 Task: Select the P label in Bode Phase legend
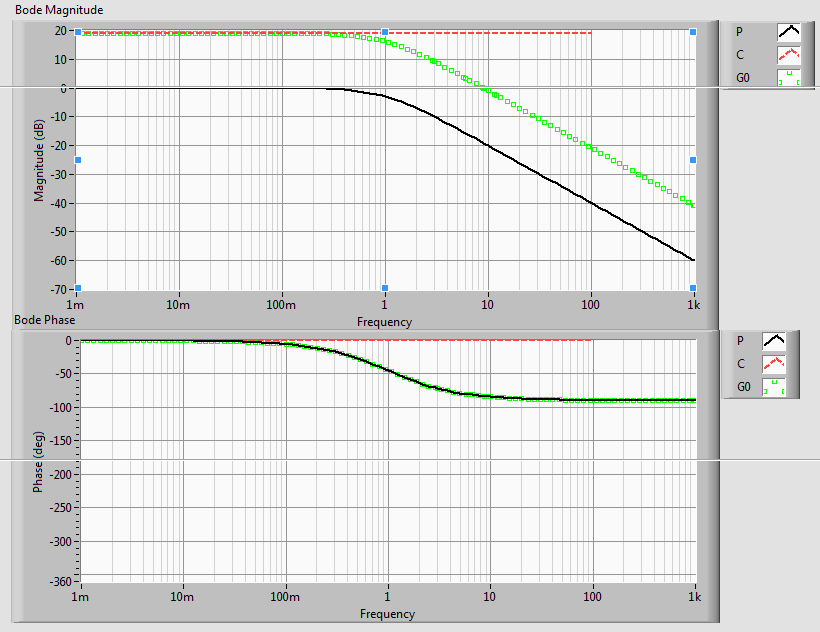(740, 341)
